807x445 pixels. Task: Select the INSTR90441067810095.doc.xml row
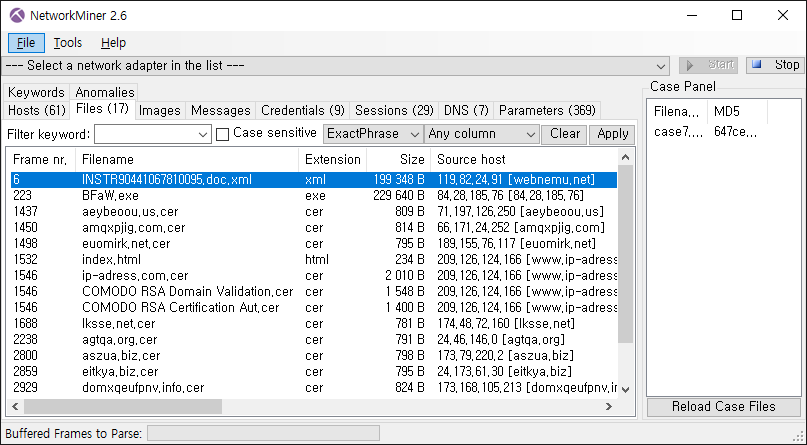313,180
